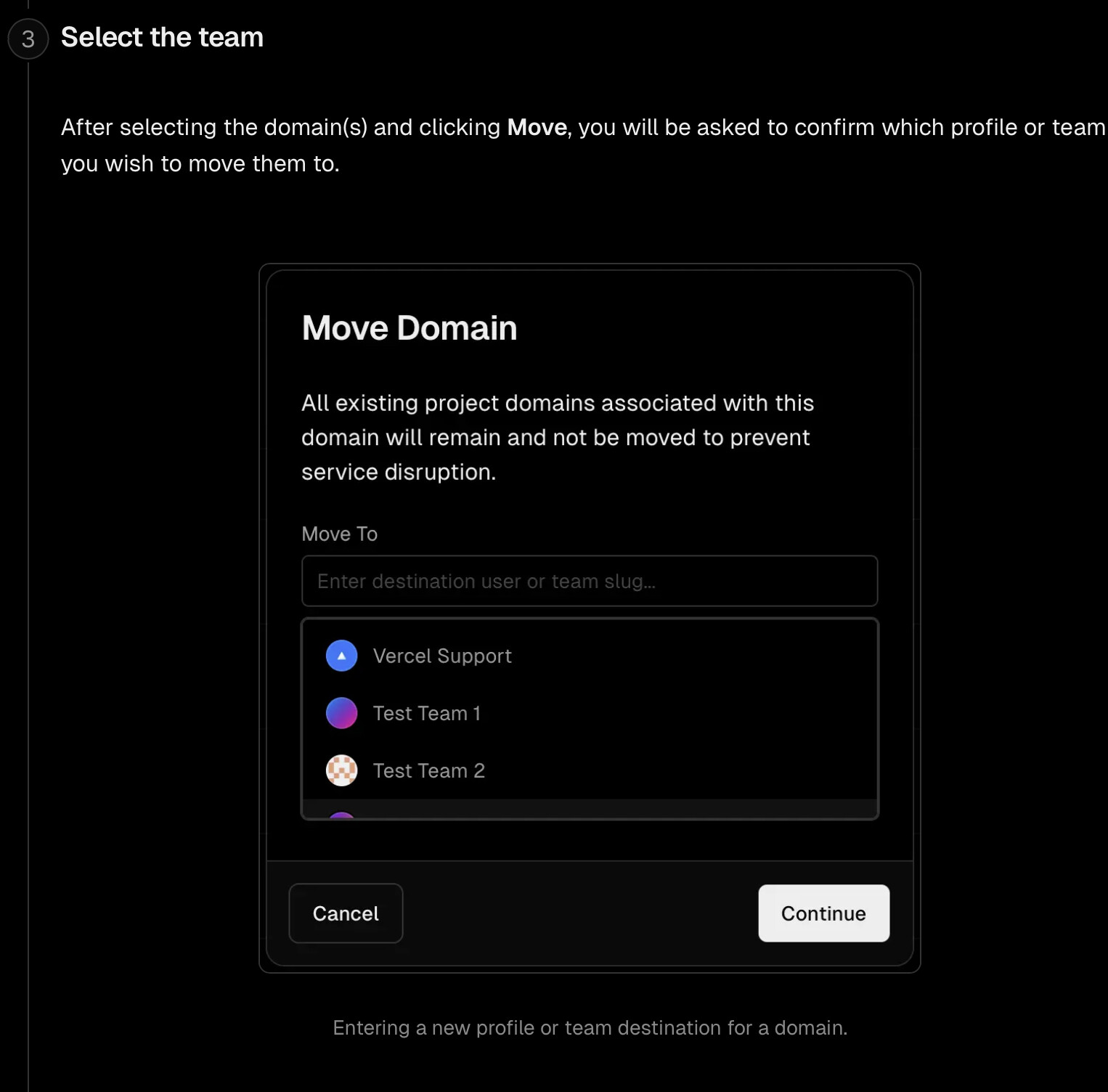Continue with the domain move
The height and width of the screenshot is (1092, 1108).
point(824,913)
